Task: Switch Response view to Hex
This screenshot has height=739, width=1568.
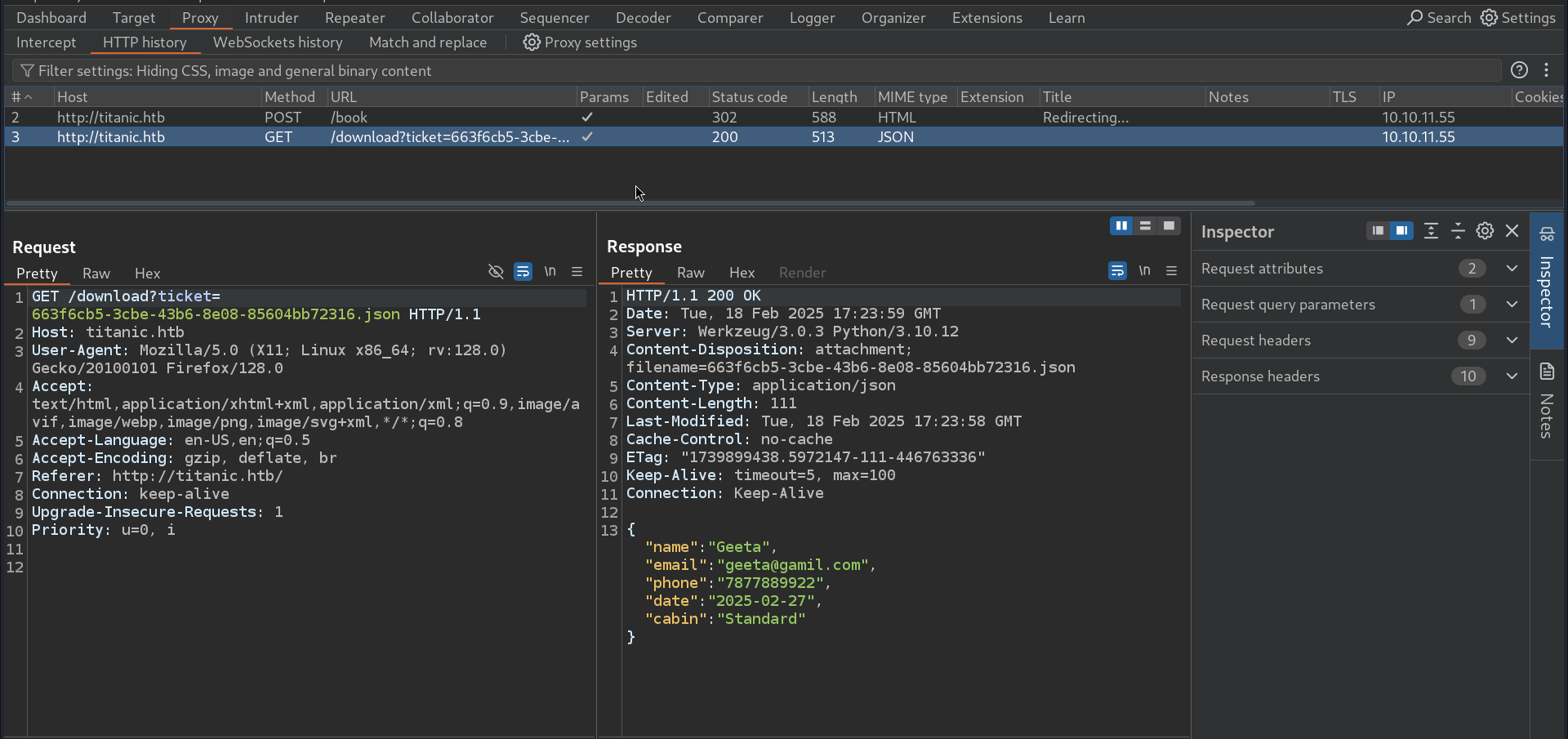Action: click(x=742, y=273)
